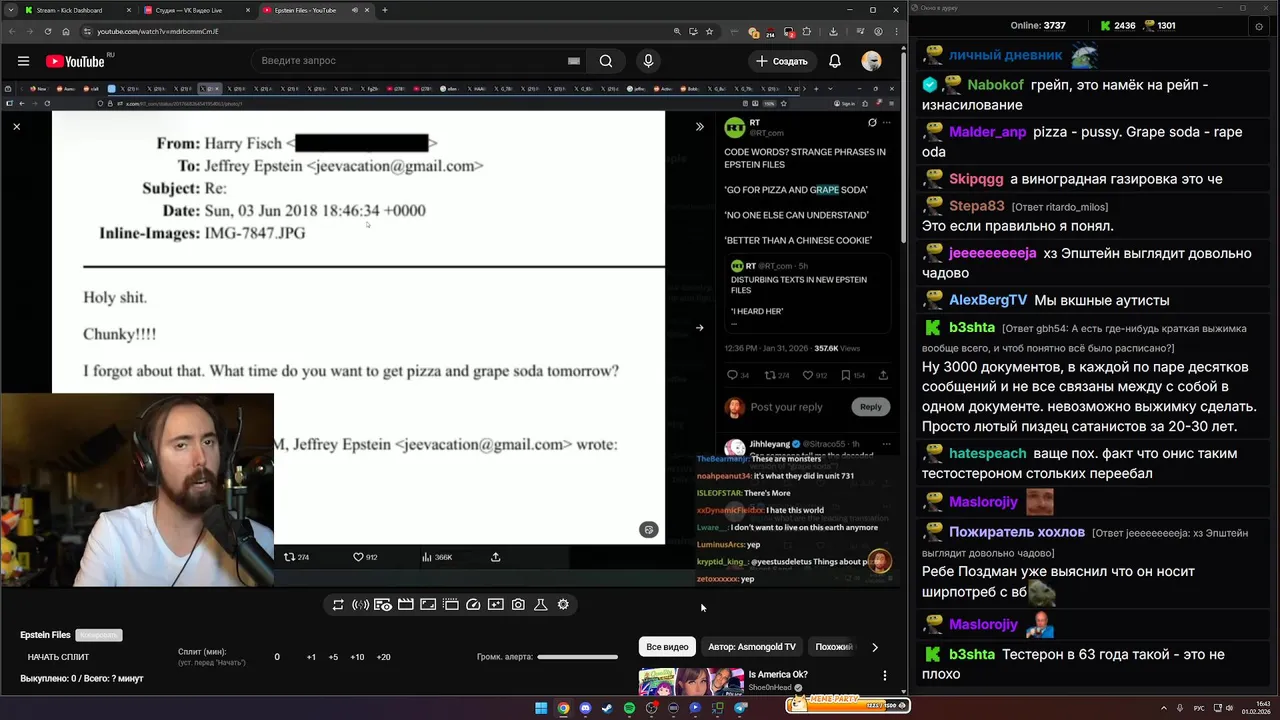1280x720 pixels.
Task: Open Chrome tab search dropdown arrow
Action: point(9,10)
